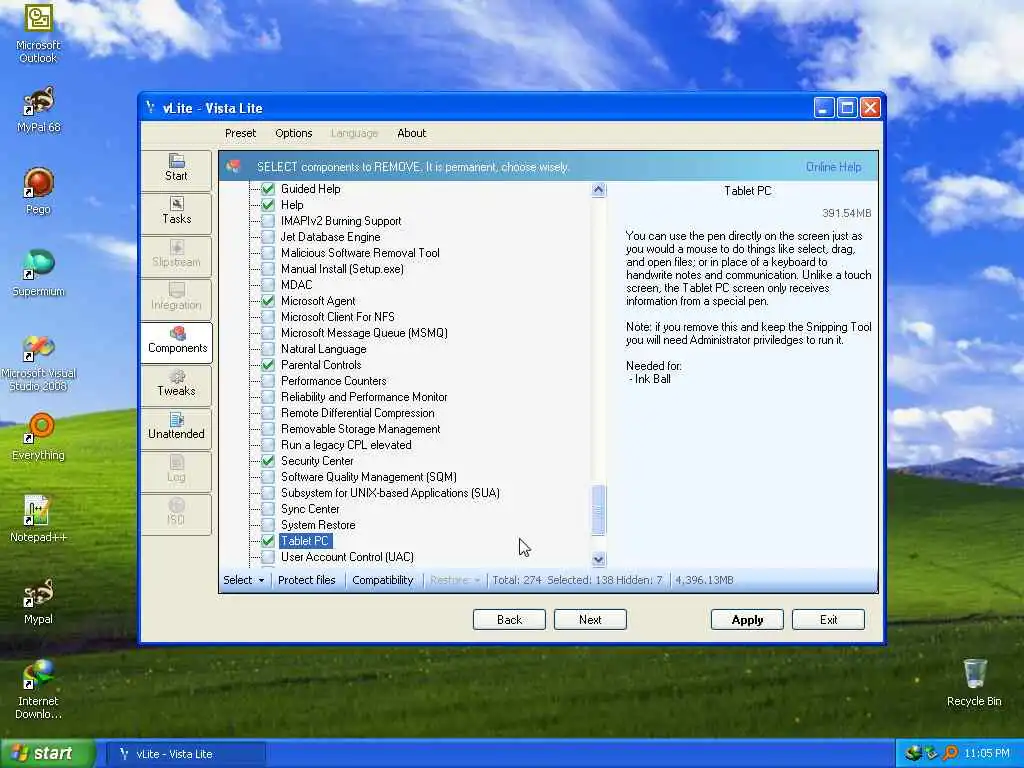Open the Options menu
Image resolution: width=1024 pixels, height=768 pixels.
coord(293,133)
